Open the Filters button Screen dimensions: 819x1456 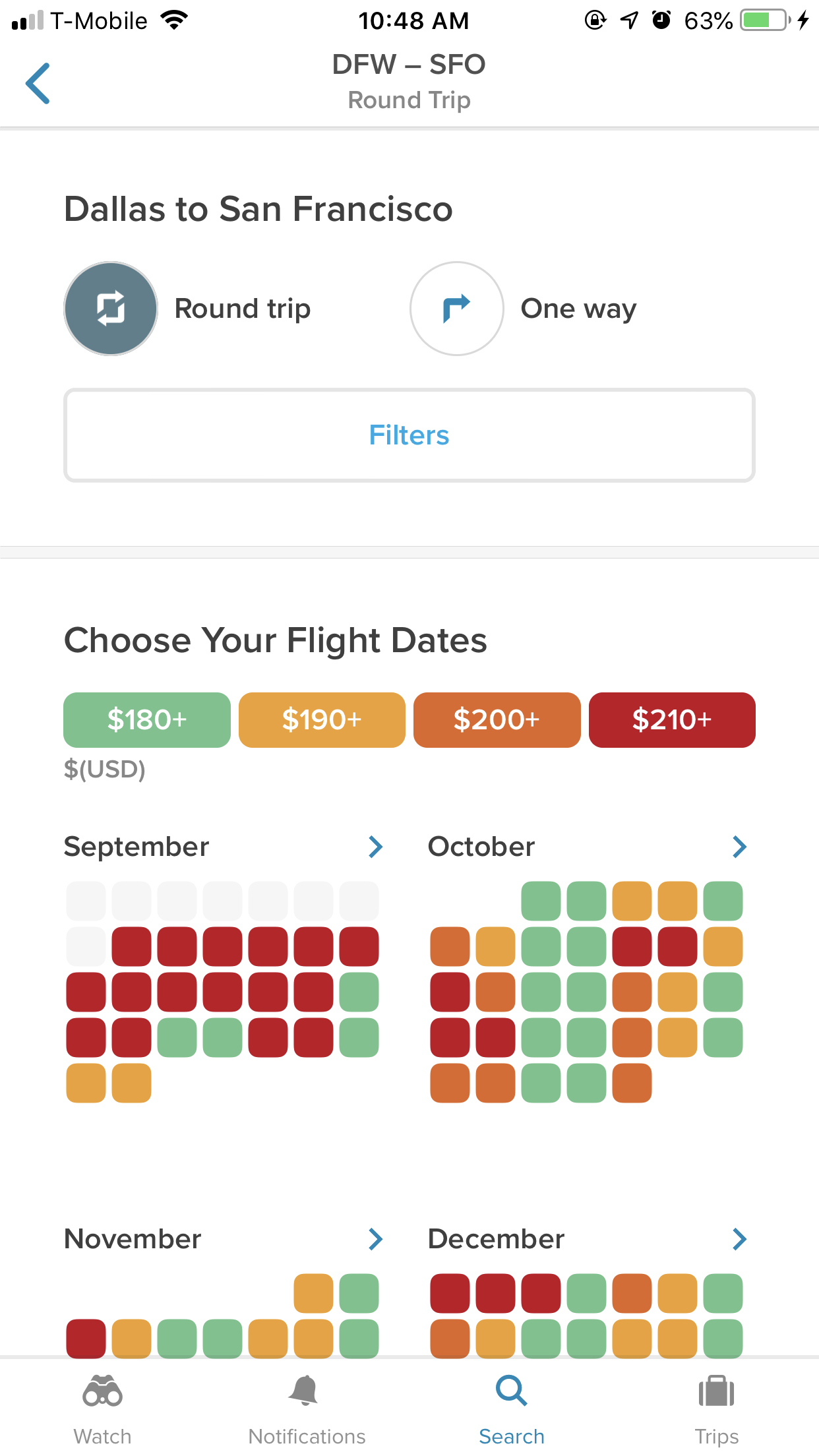click(x=409, y=435)
